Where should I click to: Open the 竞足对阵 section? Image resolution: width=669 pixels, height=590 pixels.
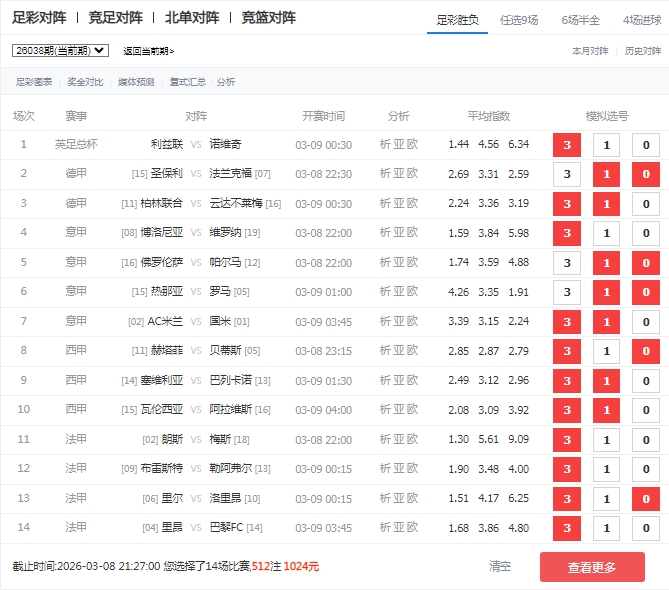click(x=115, y=17)
